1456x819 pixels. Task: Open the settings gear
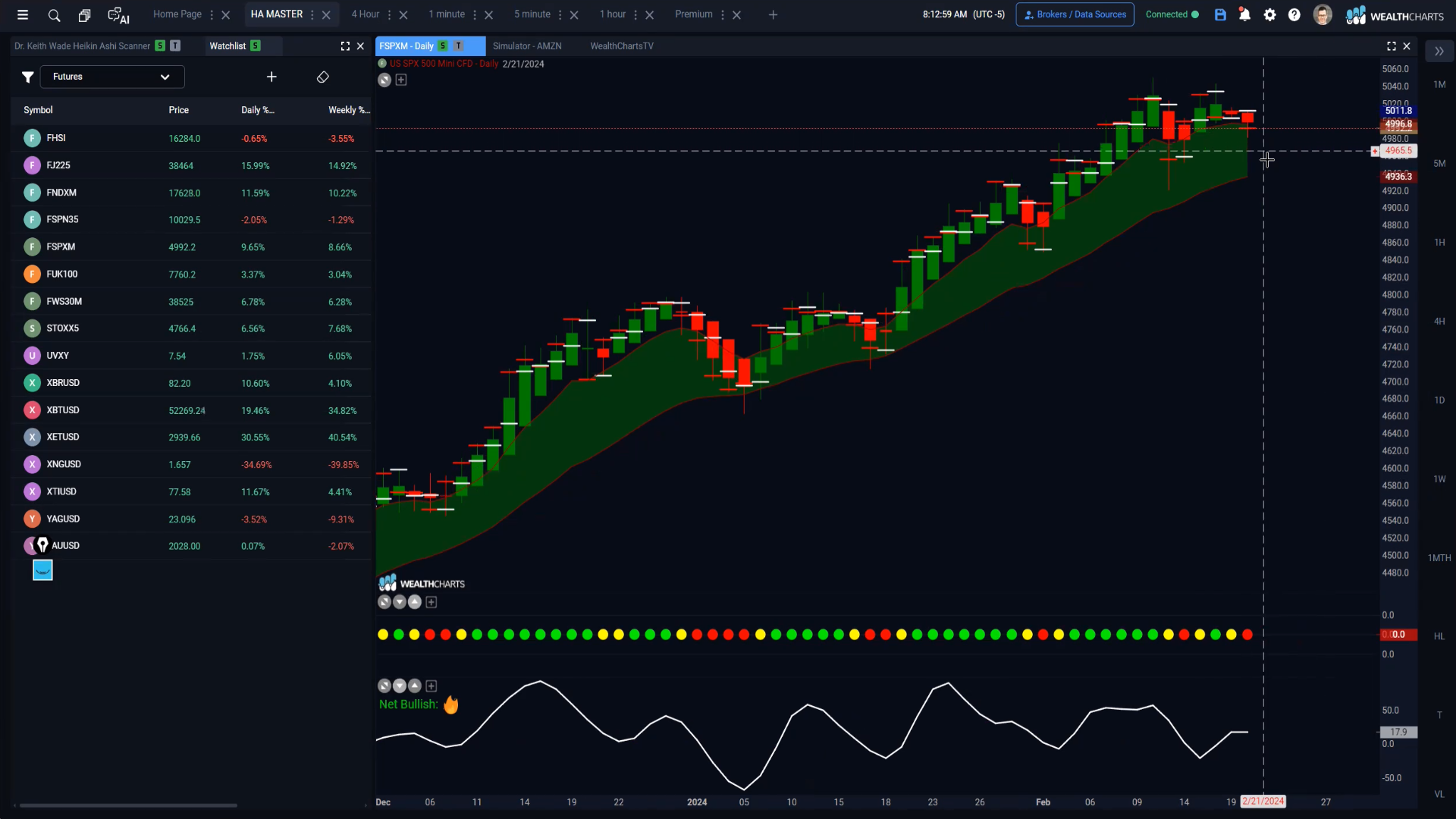pos(1269,14)
